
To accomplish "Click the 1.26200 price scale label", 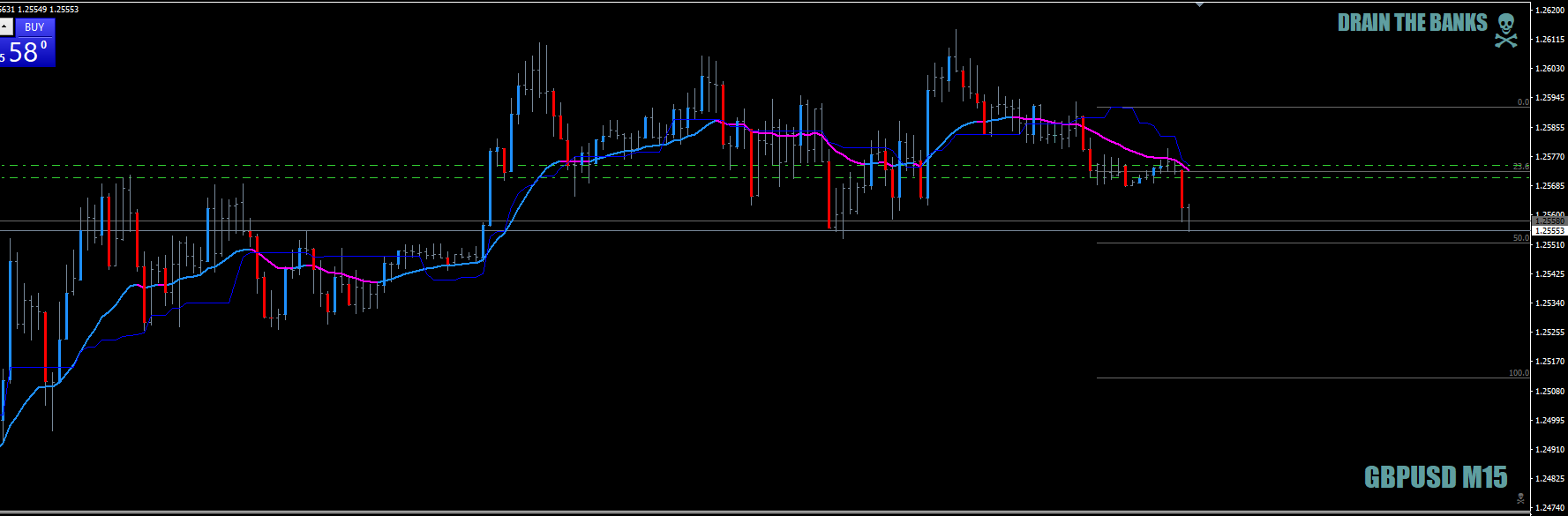I will pos(1550,10).
